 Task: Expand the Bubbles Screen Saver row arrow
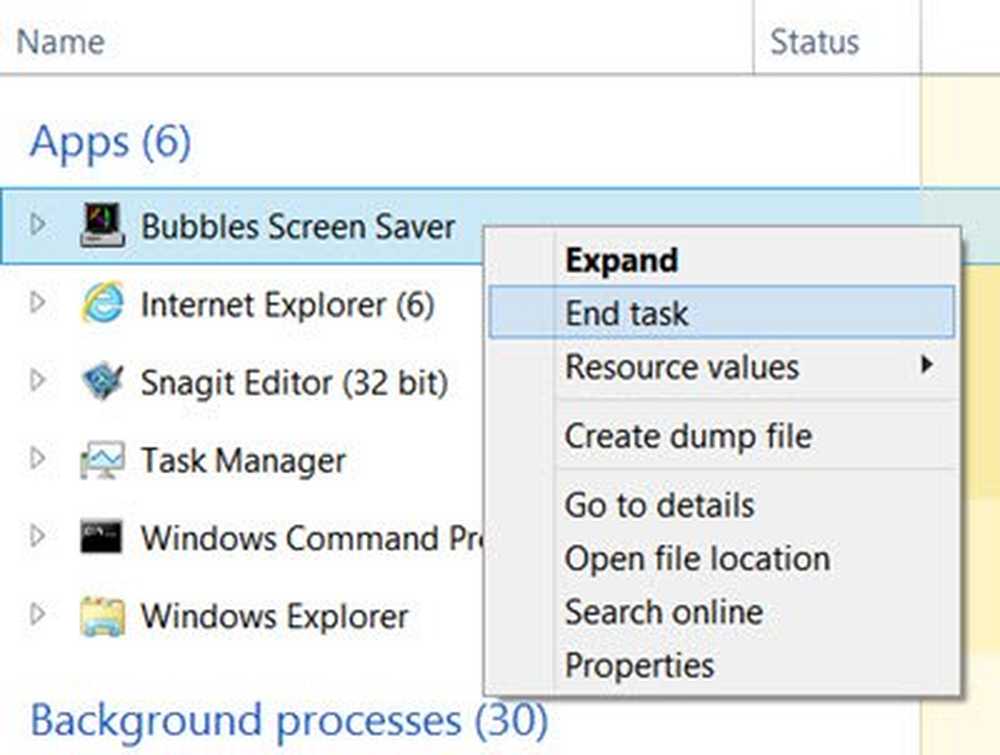[38, 224]
